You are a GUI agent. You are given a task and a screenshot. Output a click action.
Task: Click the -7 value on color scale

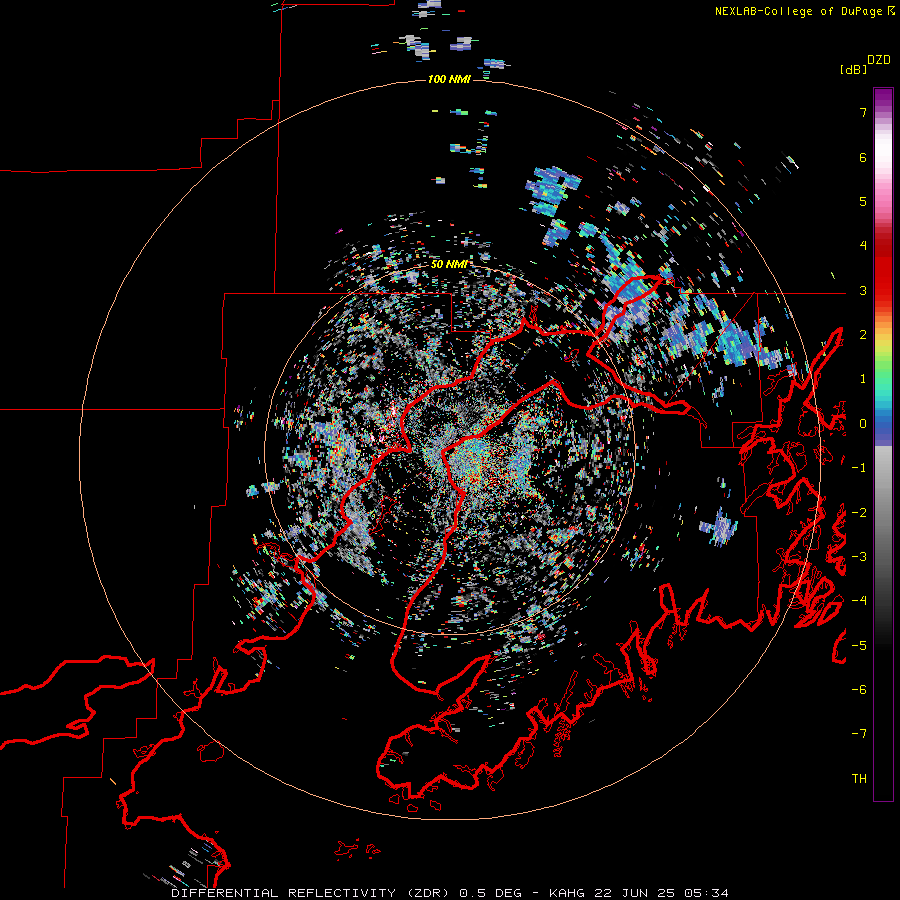[859, 734]
